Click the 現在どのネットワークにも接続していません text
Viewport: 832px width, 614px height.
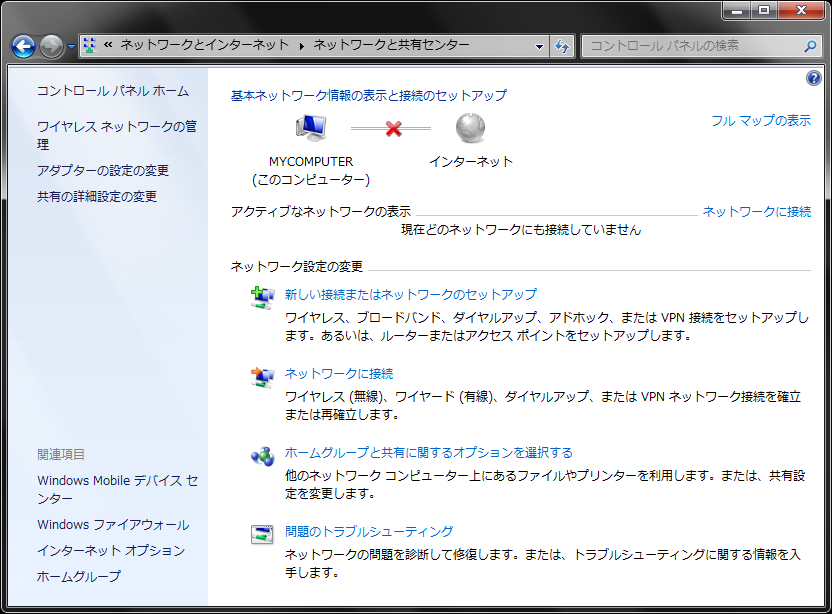[521, 229]
